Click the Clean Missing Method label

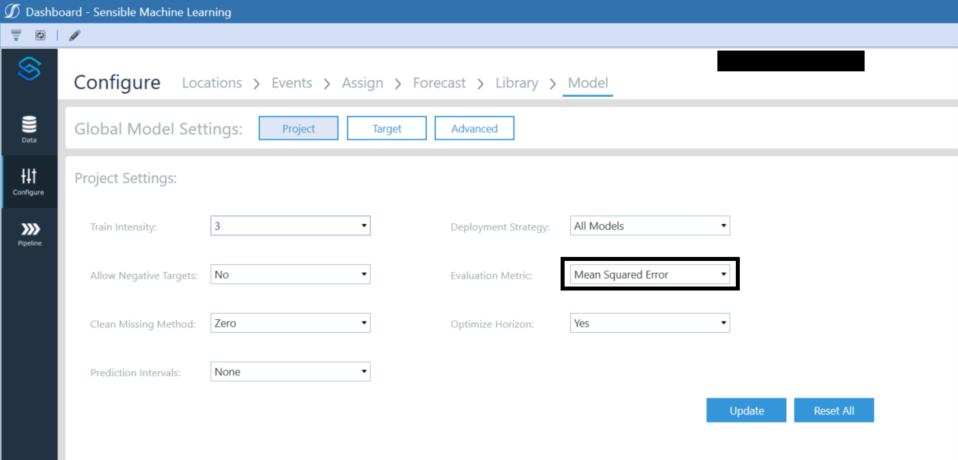coord(143,324)
